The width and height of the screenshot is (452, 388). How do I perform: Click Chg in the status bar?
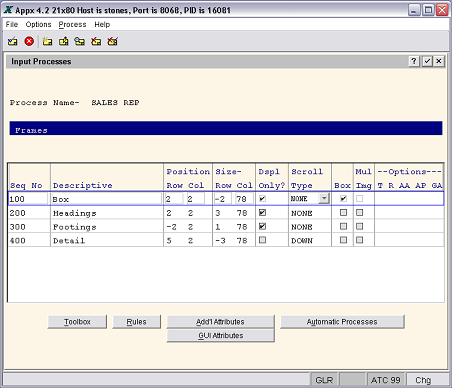423,380
